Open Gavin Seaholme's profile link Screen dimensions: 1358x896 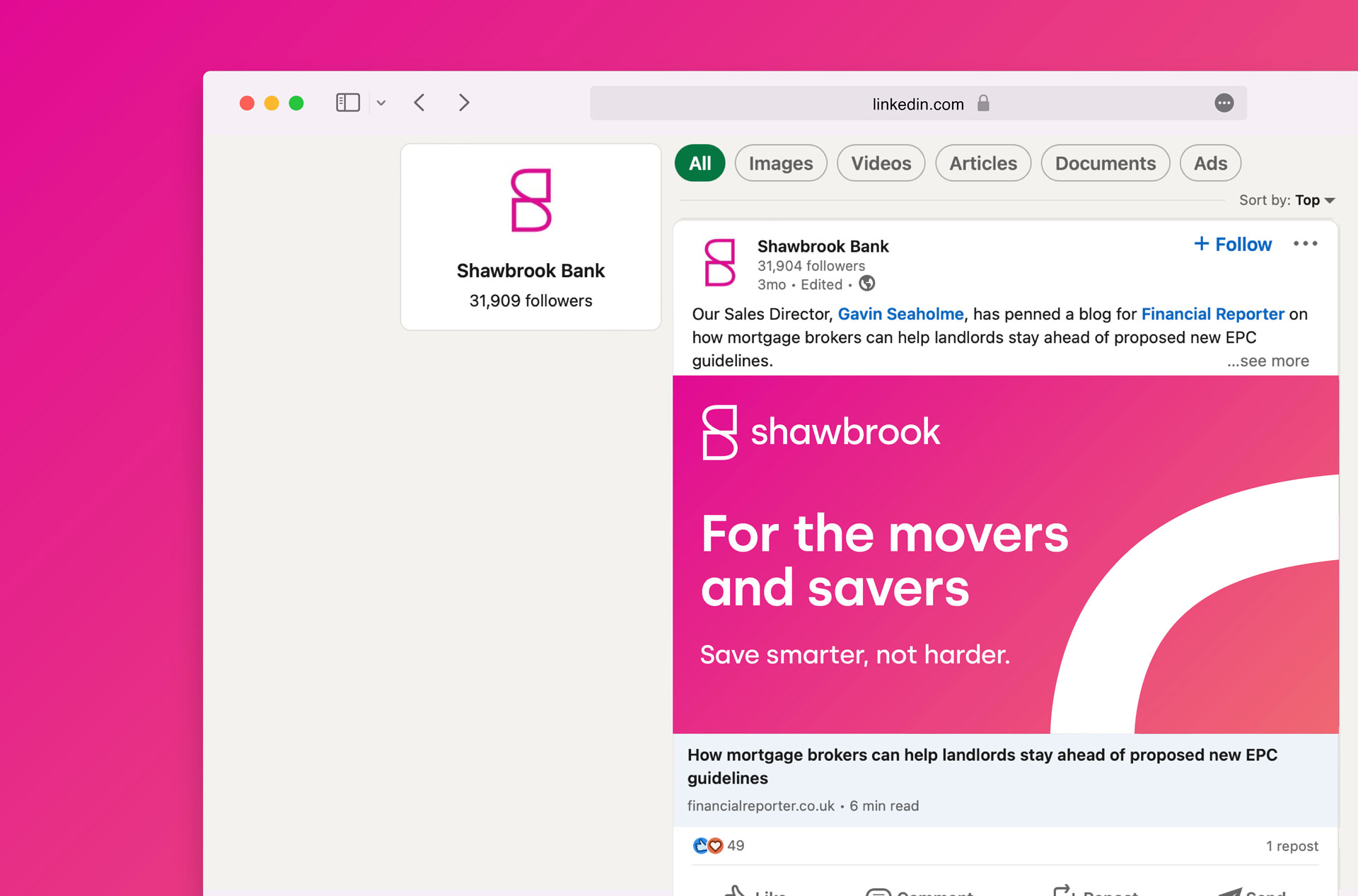tap(900, 314)
